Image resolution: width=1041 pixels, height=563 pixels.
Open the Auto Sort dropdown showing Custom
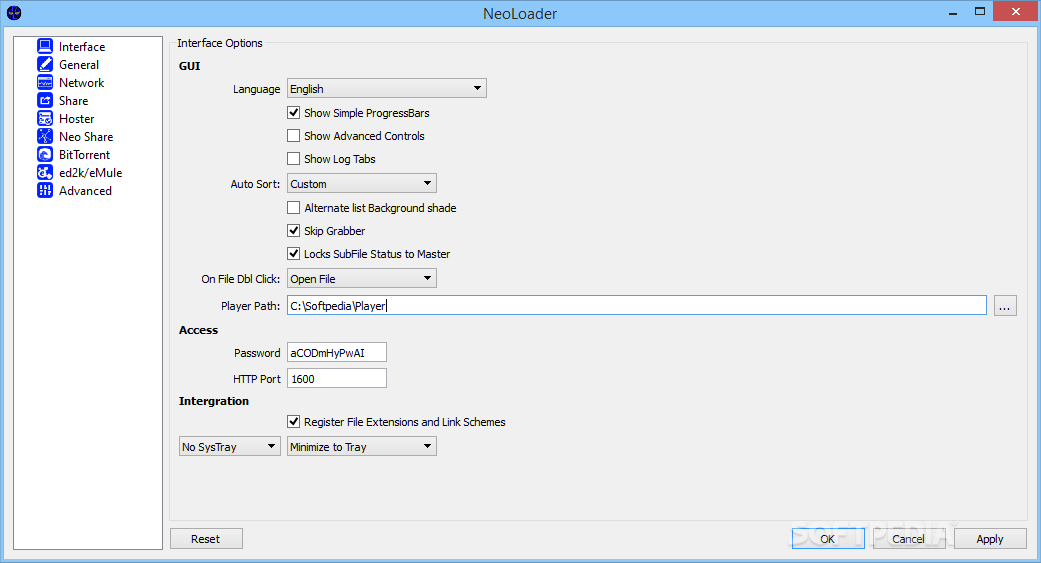click(362, 183)
